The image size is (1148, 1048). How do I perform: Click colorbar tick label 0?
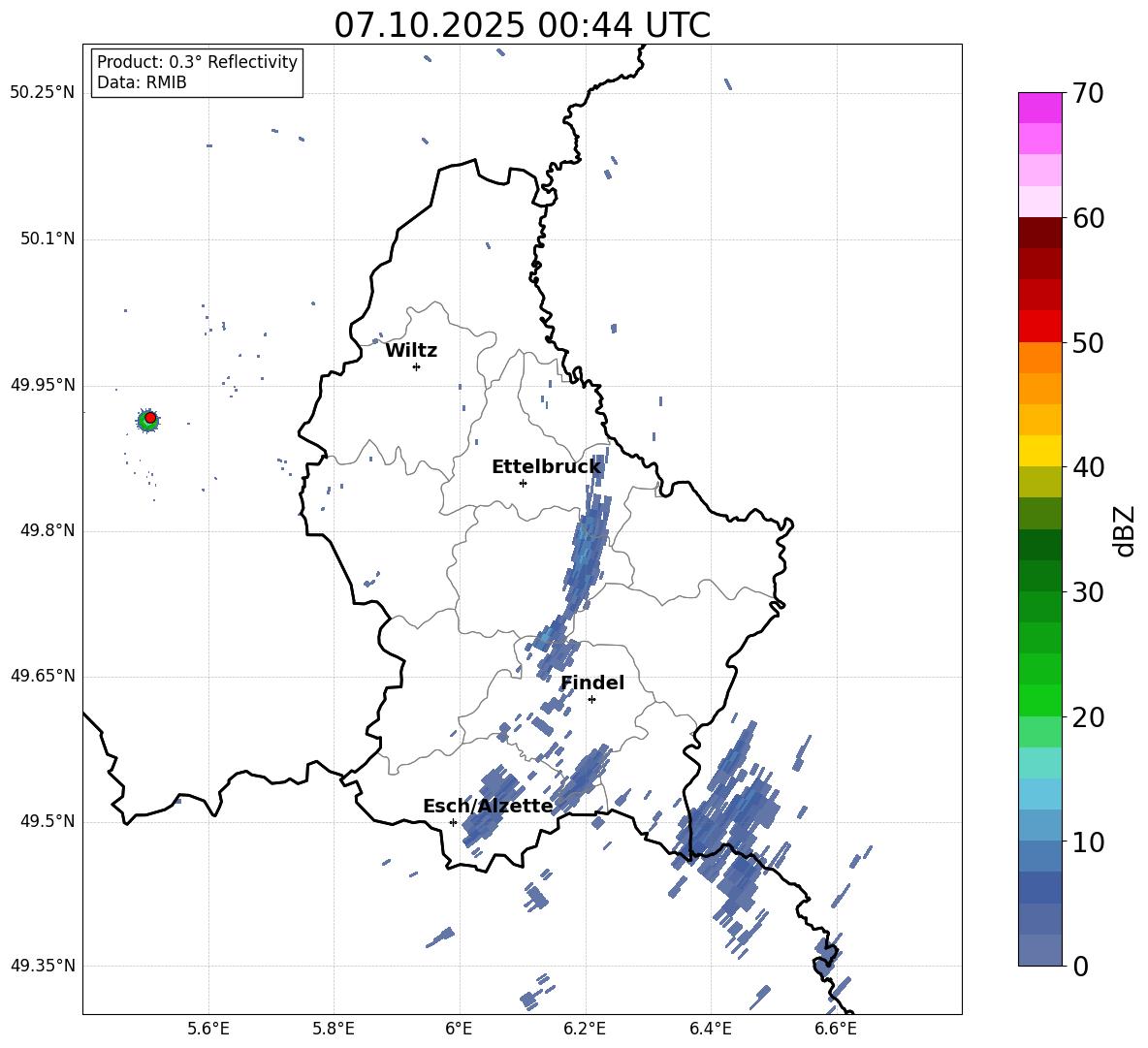tap(1080, 967)
